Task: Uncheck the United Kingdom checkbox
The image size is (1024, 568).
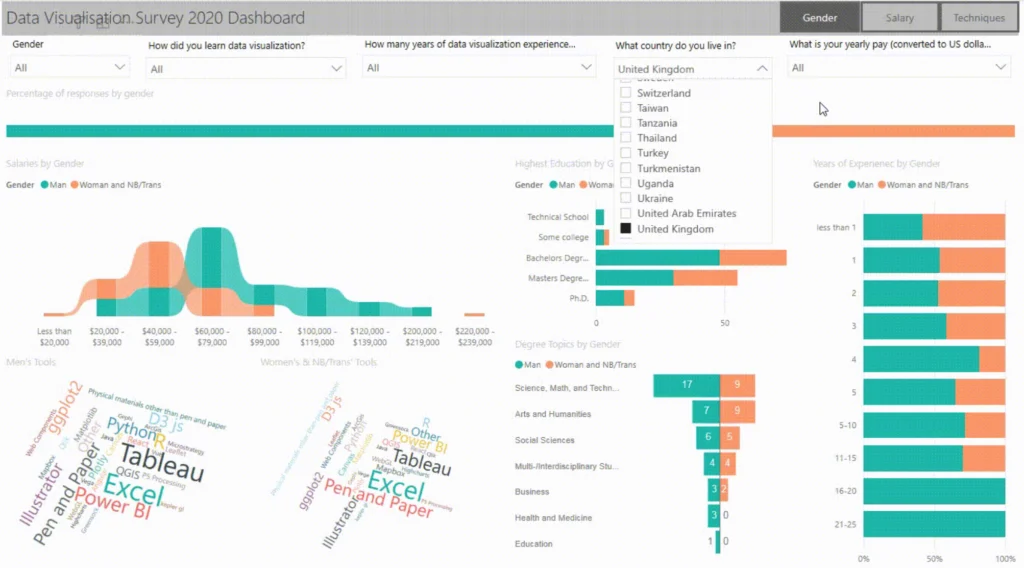Action: click(626, 229)
